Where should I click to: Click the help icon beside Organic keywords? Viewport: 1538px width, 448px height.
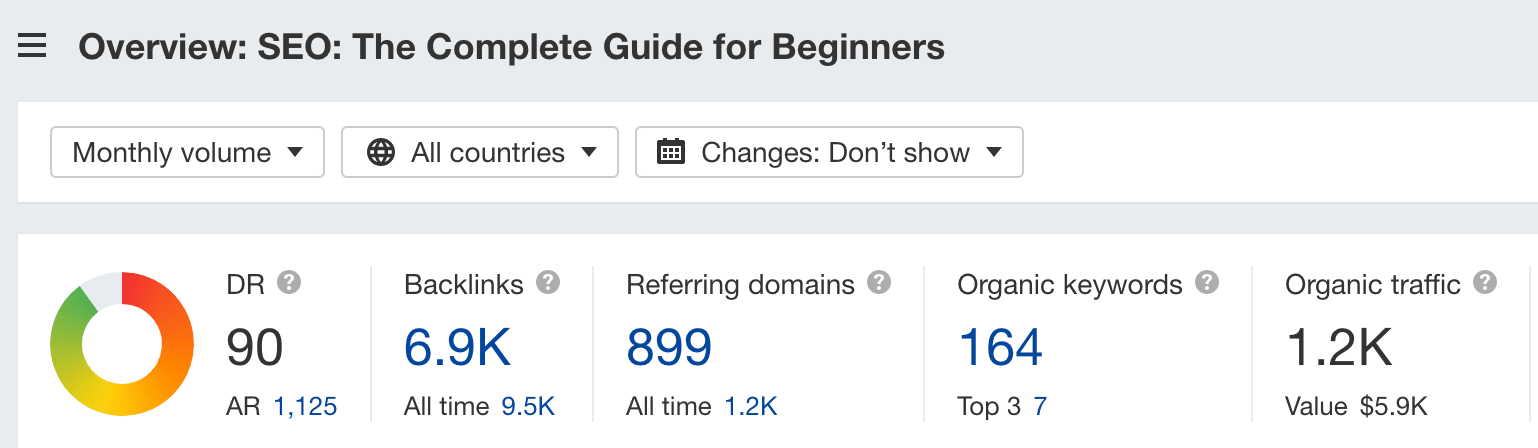click(1207, 283)
